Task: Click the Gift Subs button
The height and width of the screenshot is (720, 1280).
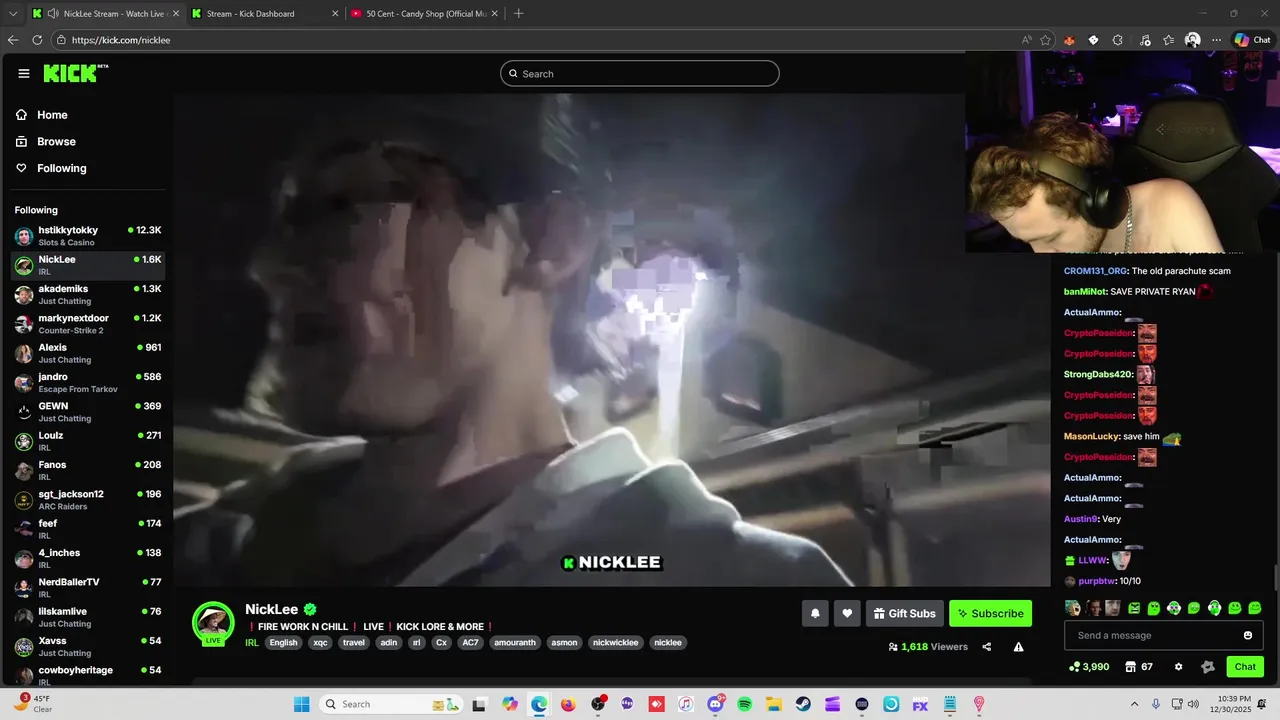Action: pyautogui.click(x=904, y=613)
